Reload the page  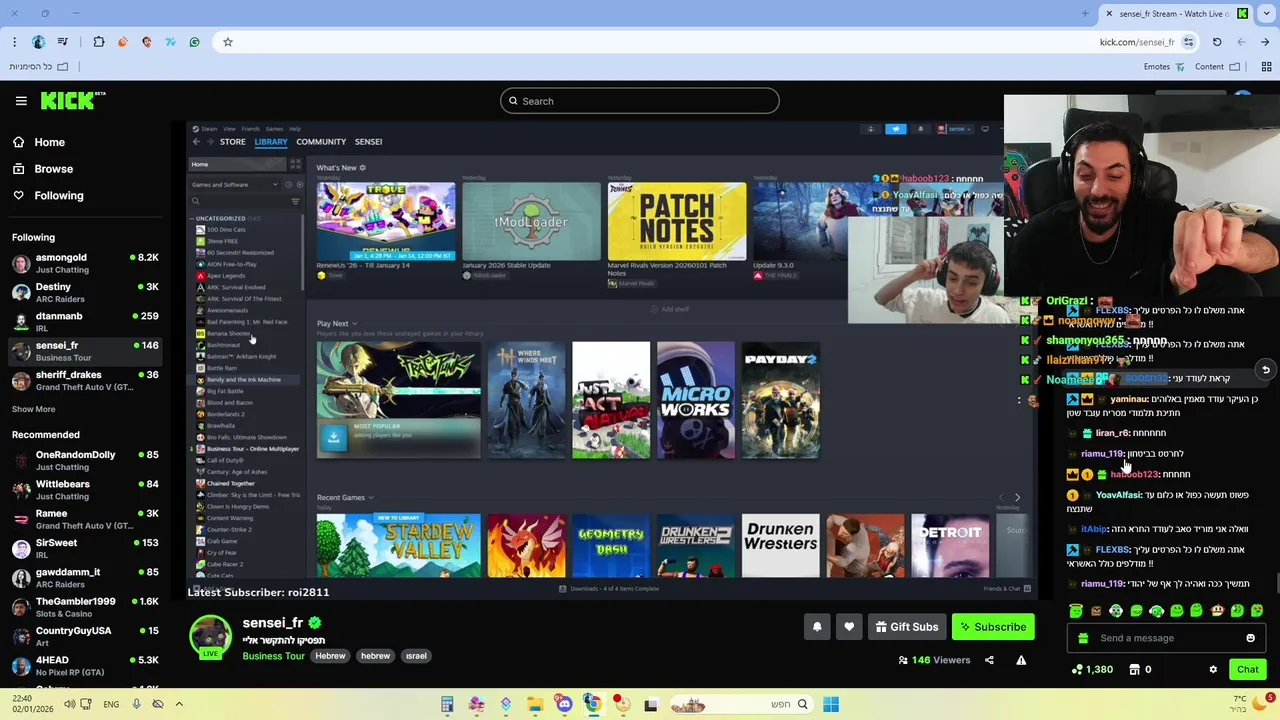pos(1217,42)
